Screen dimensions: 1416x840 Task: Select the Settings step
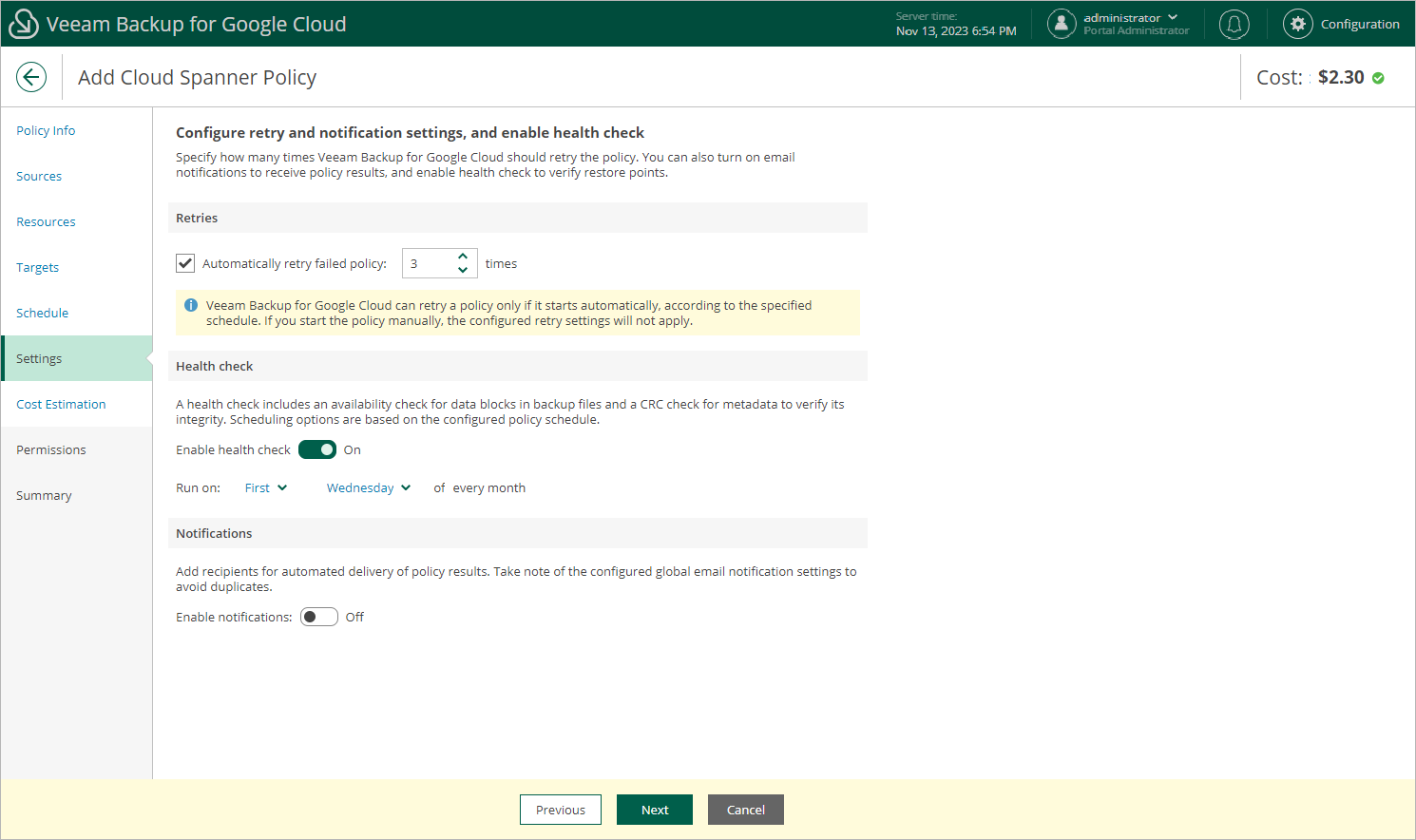pos(76,358)
